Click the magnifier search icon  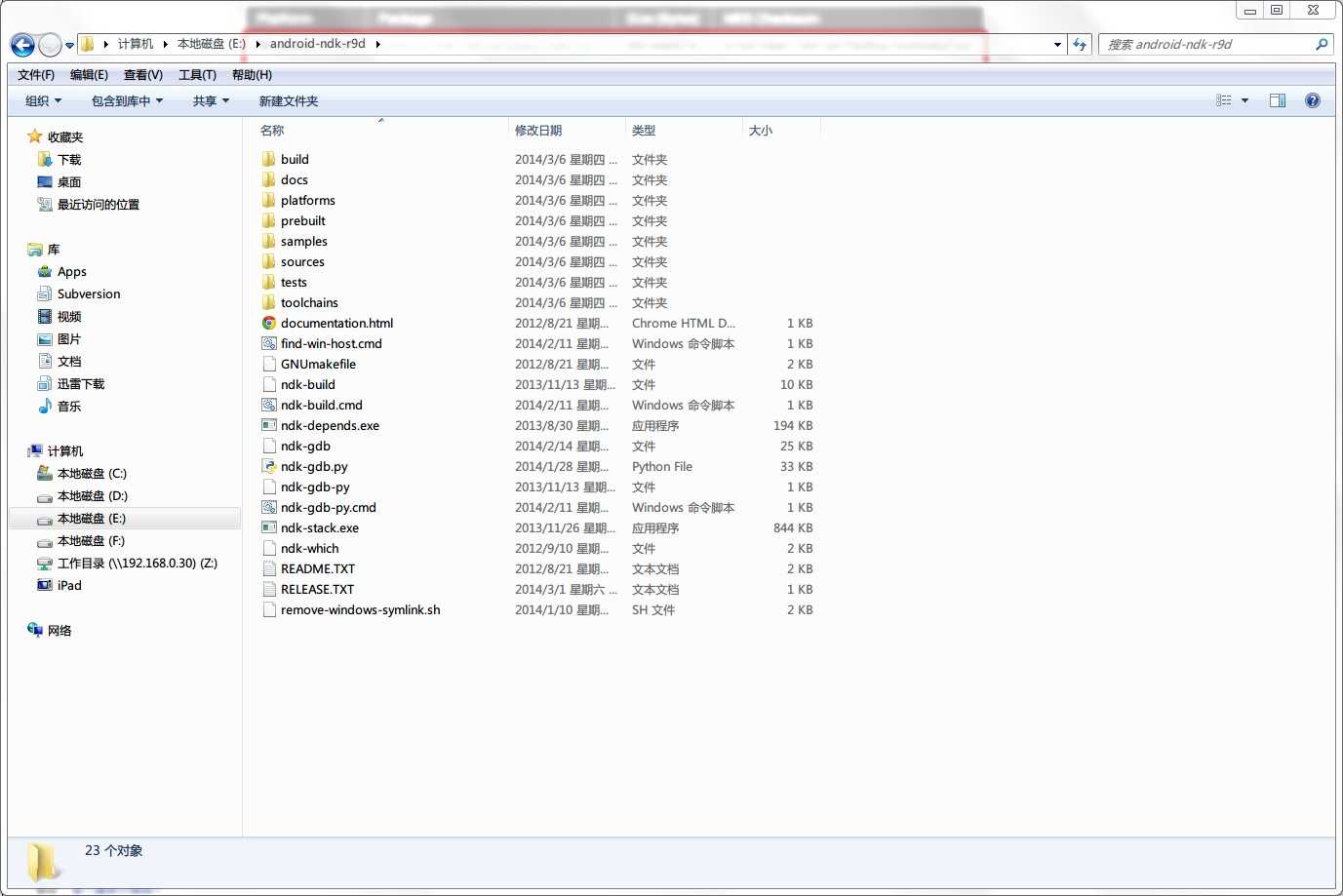[x=1323, y=44]
